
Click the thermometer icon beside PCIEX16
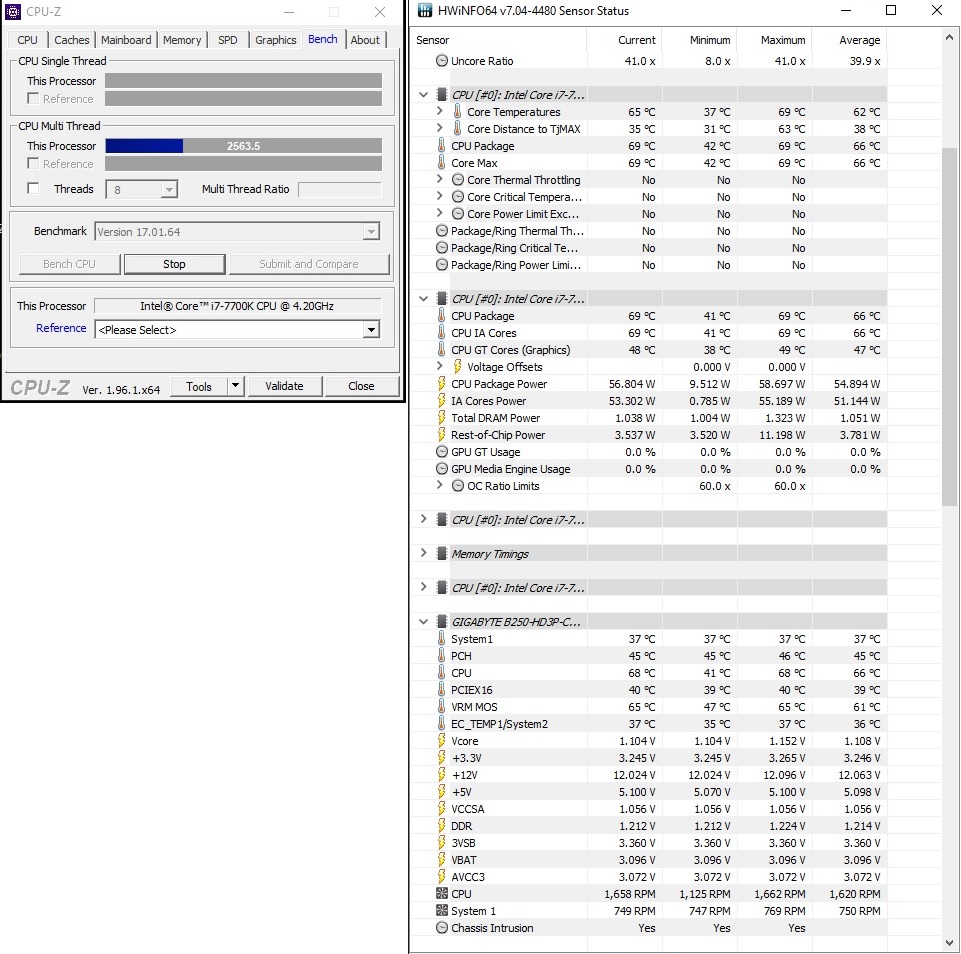click(x=441, y=689)
